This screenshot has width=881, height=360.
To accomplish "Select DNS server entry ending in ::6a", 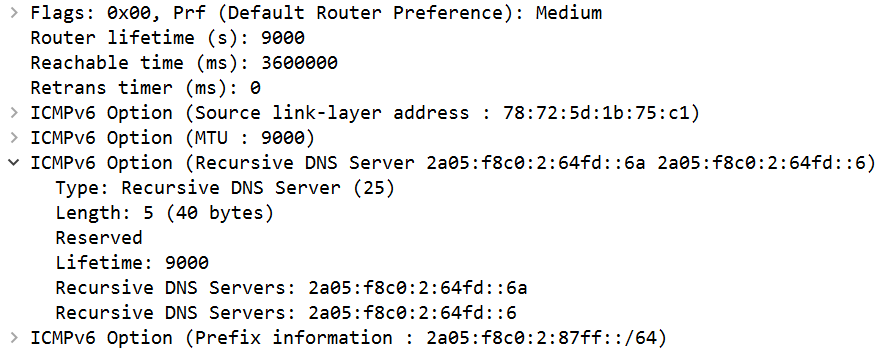I will pyautogui.click(x=291, y=288).
